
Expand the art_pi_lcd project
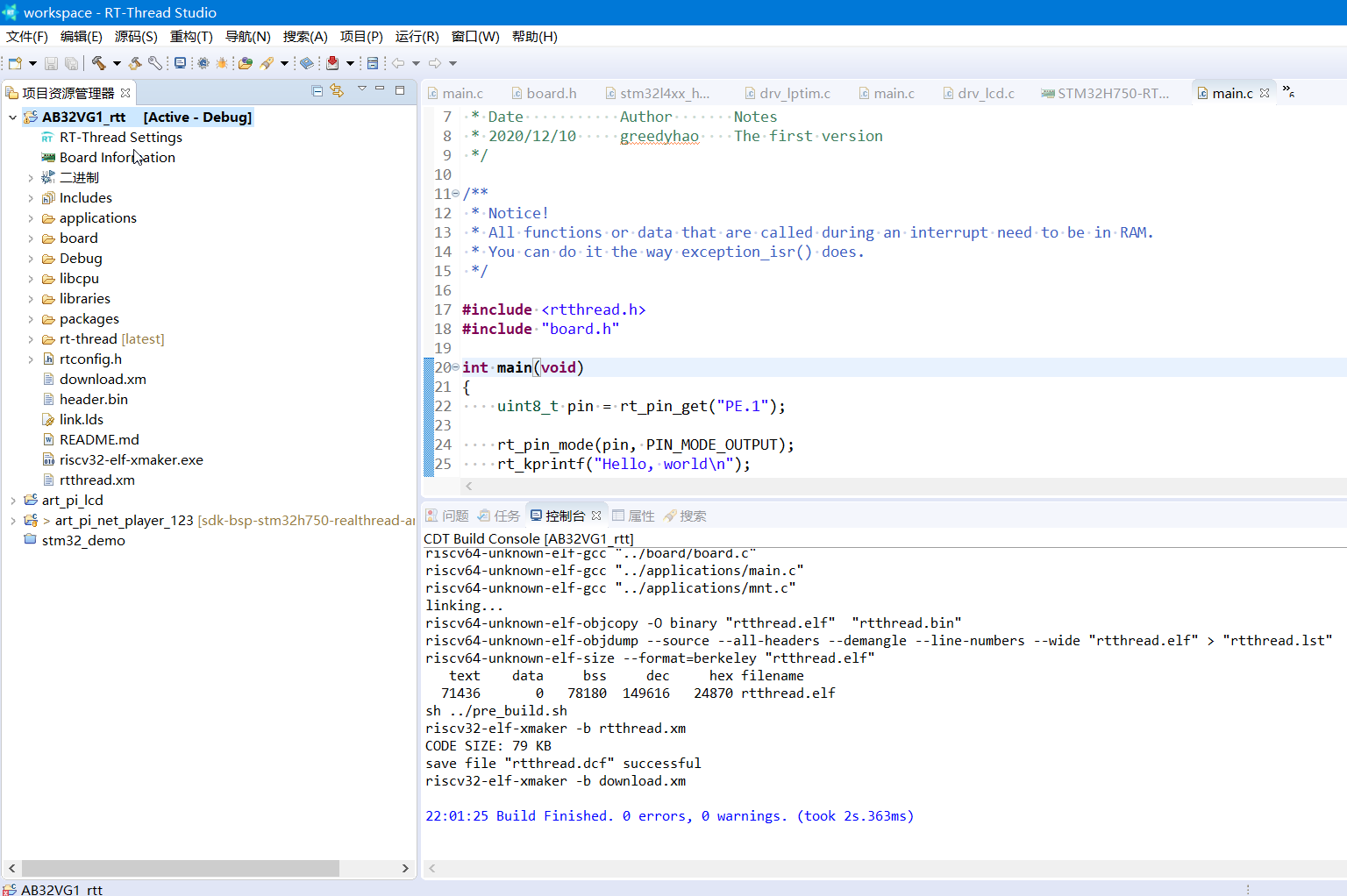tap(12, 501)
